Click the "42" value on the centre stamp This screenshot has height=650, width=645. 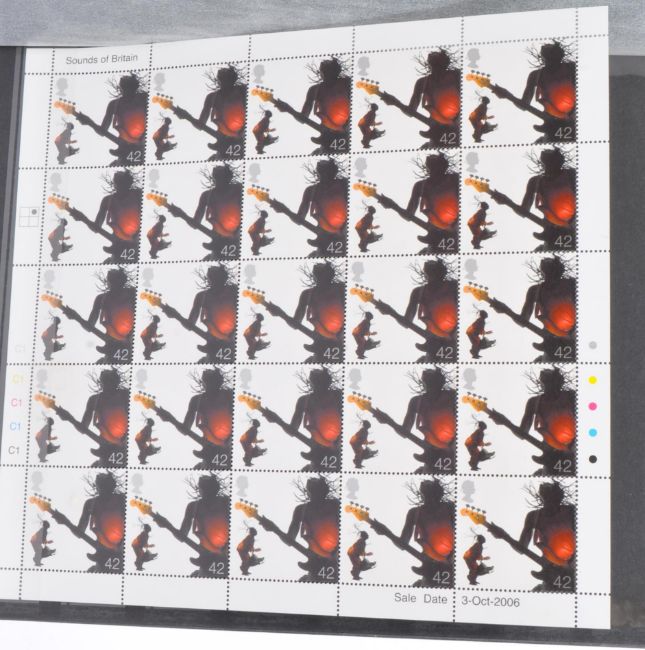point(331,354)
